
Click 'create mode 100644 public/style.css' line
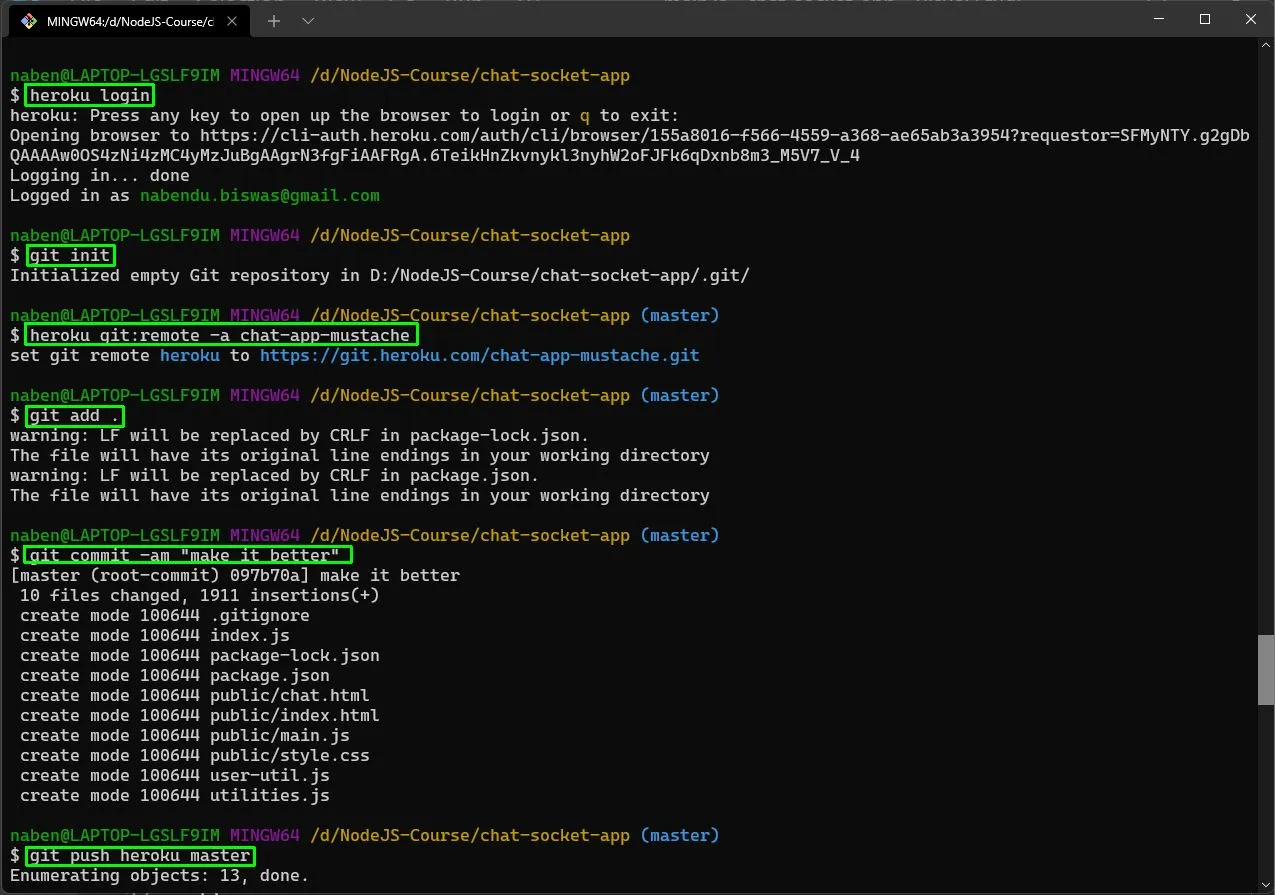195,756
